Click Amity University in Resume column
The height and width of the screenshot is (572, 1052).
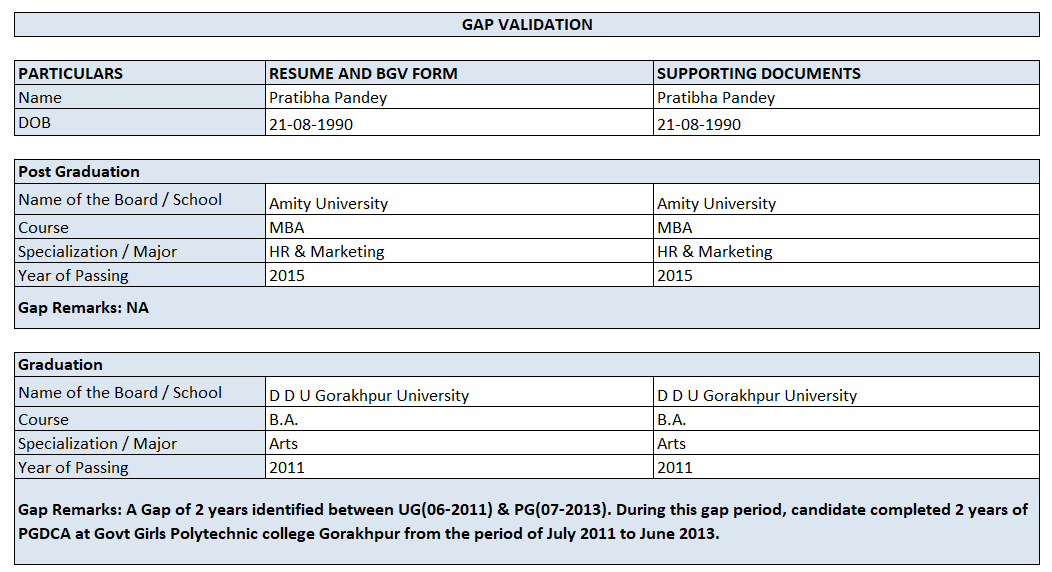pyautogui.click(x=328, y=204)
